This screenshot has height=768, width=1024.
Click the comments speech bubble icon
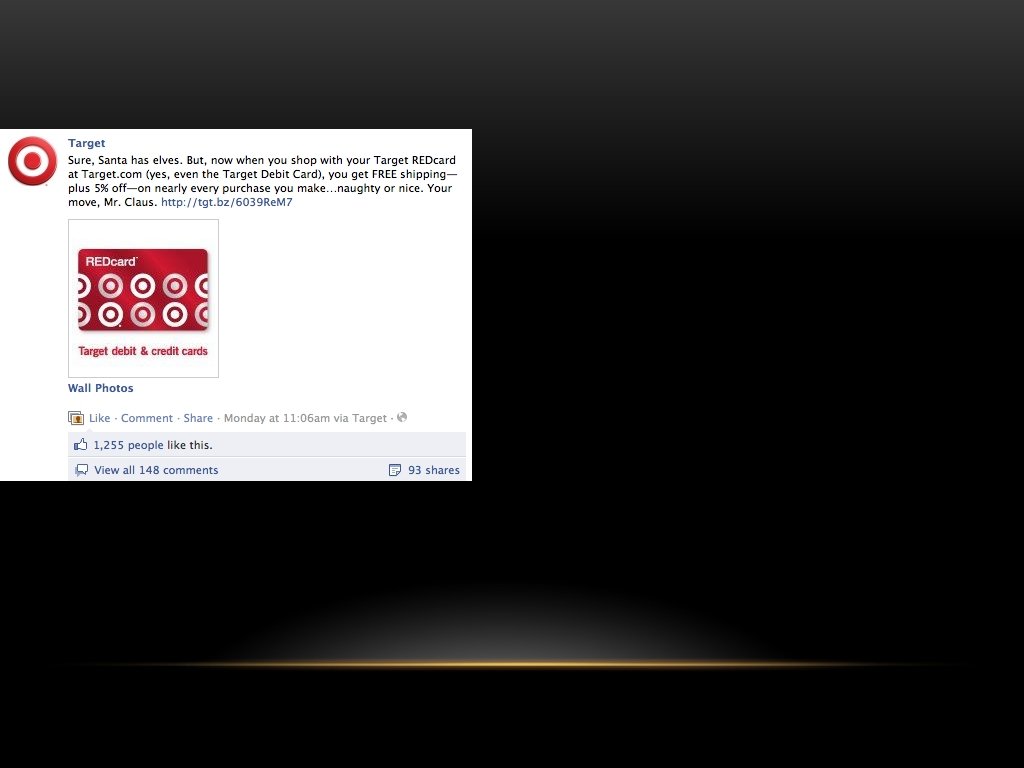click(x=82, y=470)
